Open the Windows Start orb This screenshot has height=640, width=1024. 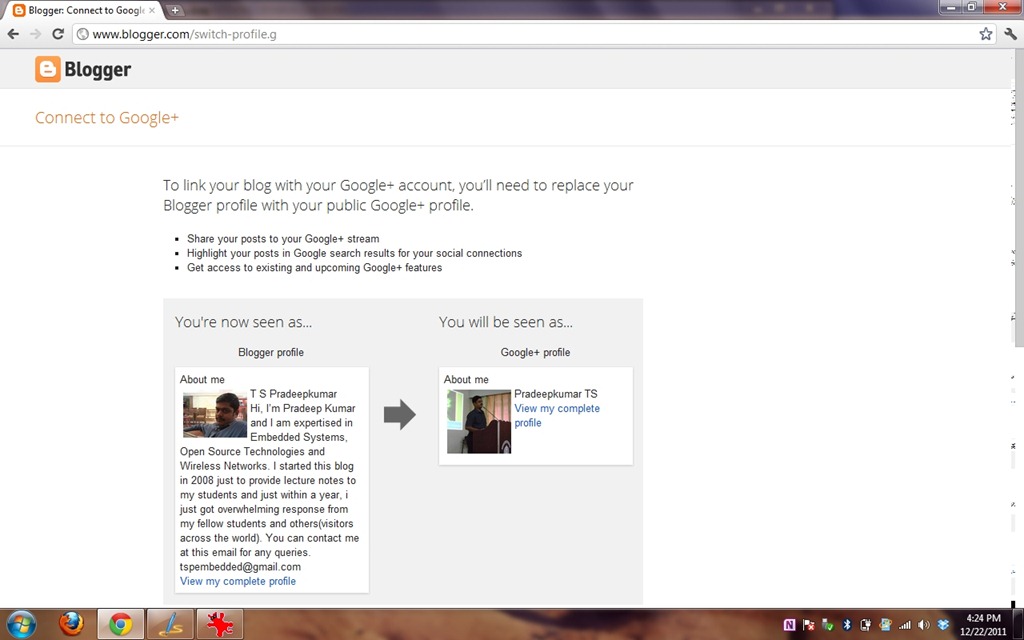22,624
